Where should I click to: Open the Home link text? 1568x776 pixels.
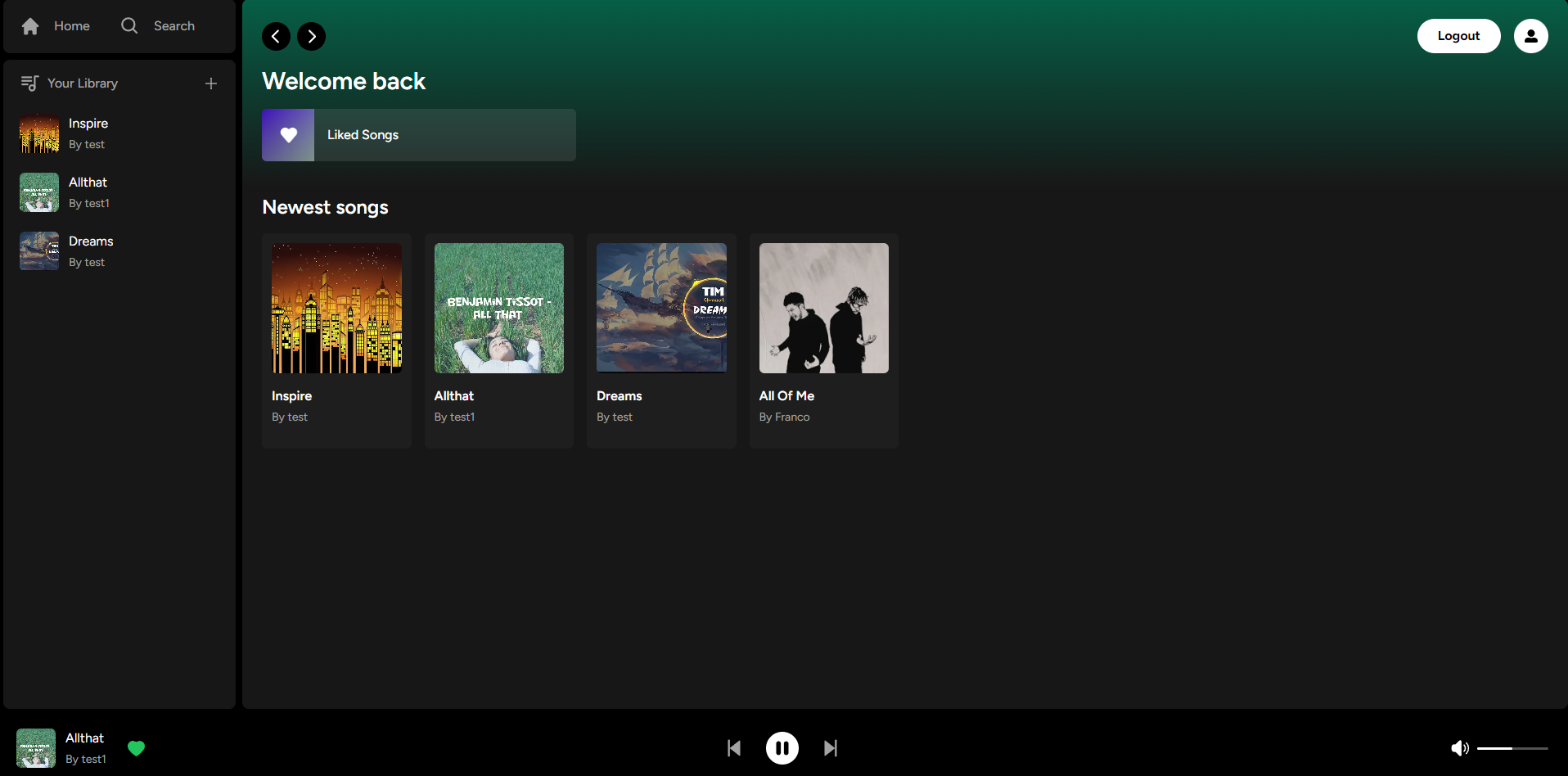[72, 26]
